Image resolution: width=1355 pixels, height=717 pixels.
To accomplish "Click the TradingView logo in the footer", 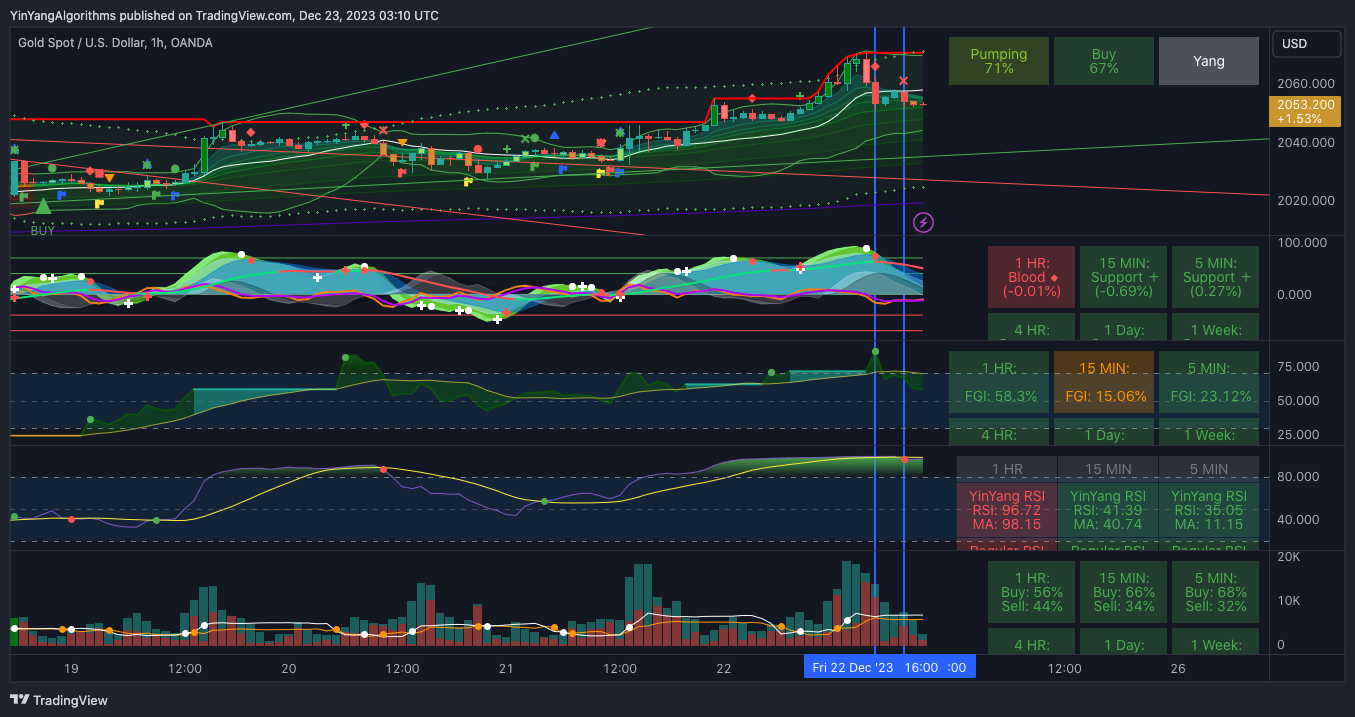I will 59,700.
